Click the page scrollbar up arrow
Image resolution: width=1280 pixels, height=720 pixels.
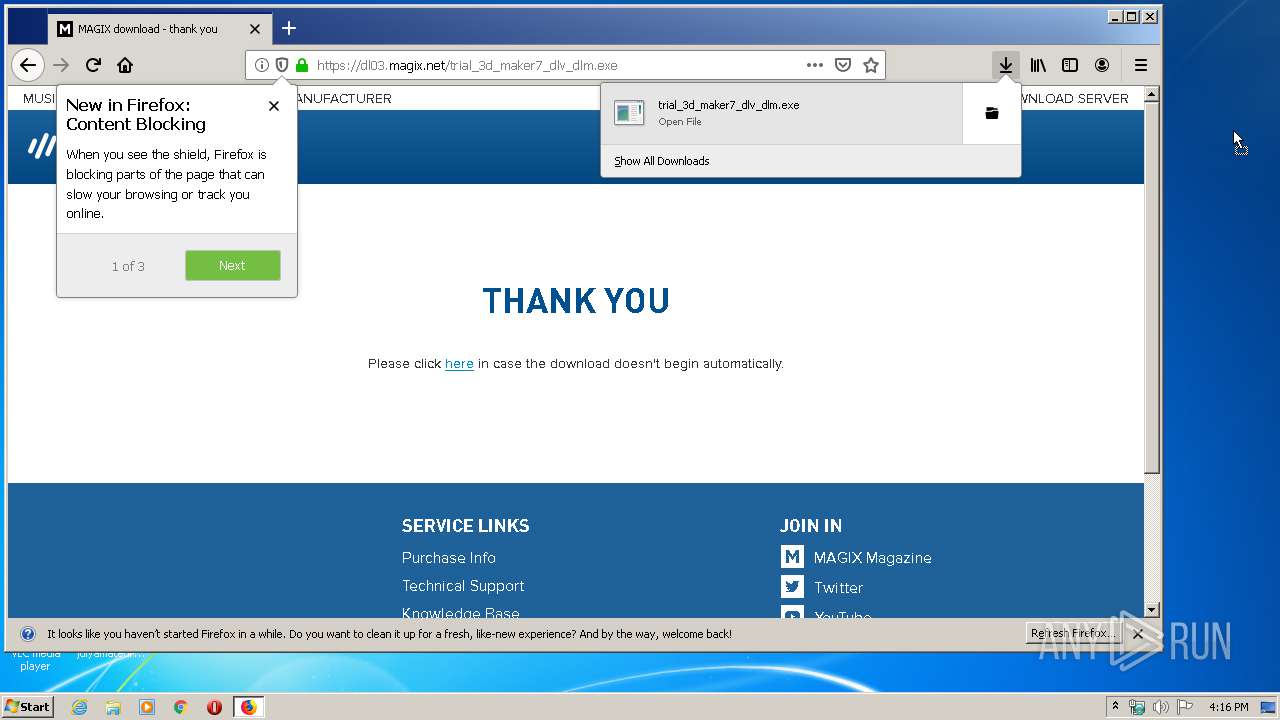coord(1152,94)
